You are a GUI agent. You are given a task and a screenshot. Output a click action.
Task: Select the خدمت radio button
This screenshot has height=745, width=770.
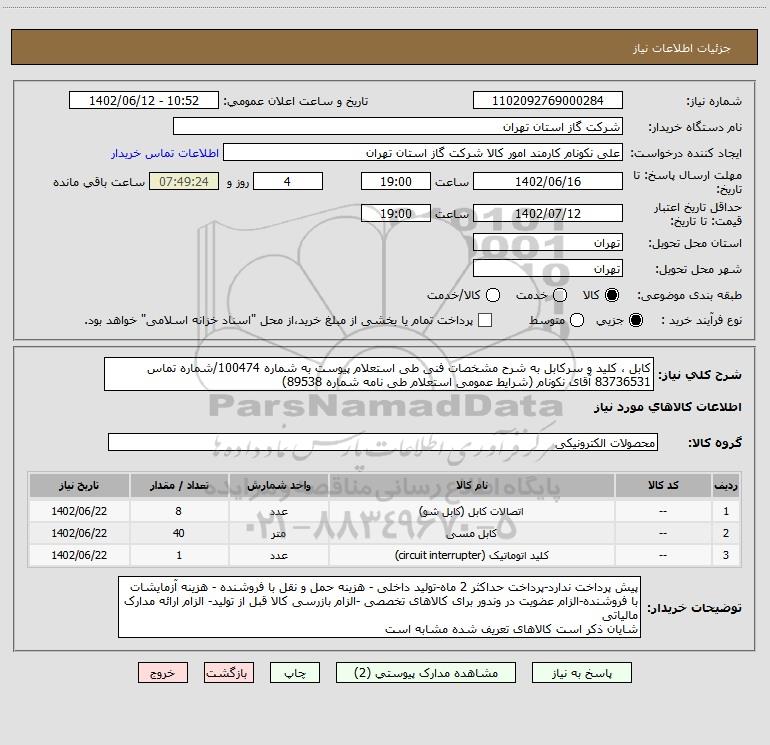click(x=560, y=295)
